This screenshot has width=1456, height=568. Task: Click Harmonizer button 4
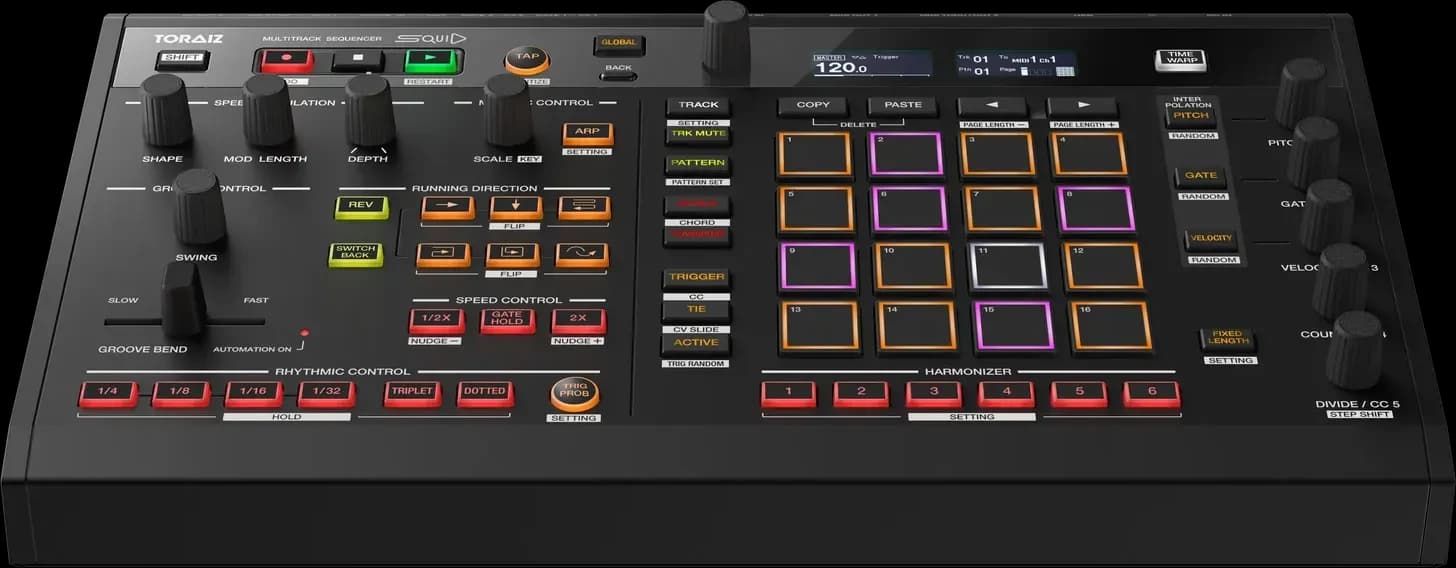[1006, 393]
